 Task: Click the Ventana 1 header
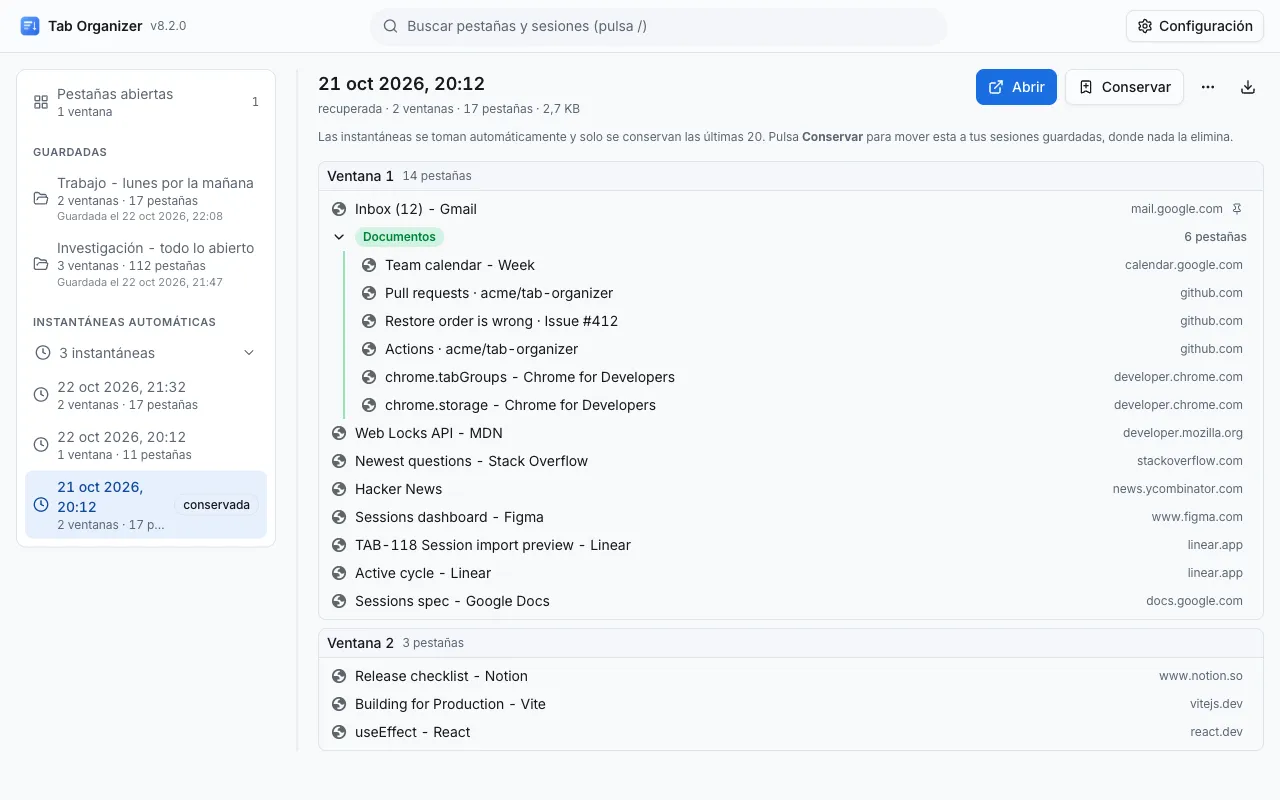(x=791, y=176)
